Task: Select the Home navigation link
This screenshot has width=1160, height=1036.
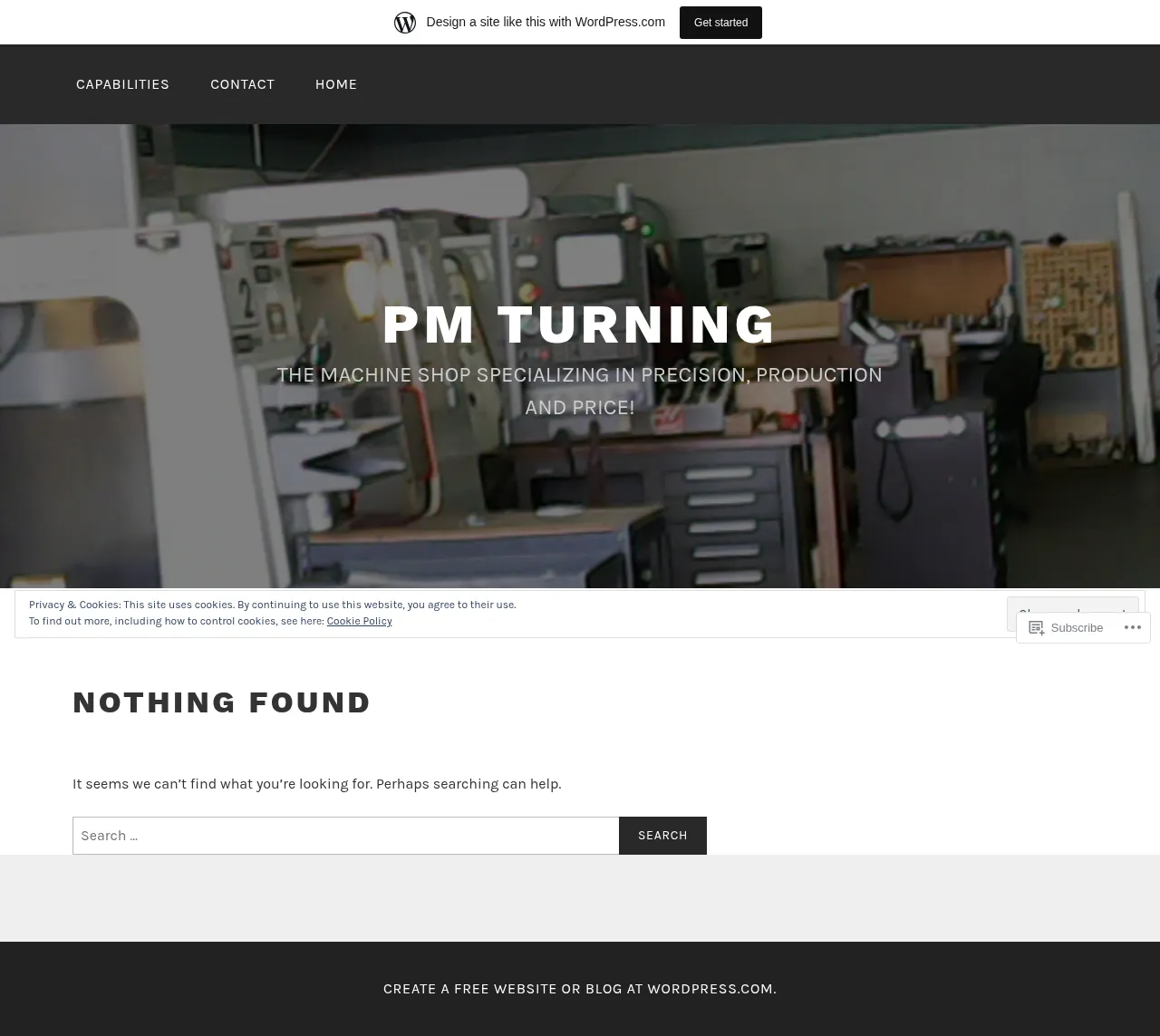Action: [336, 83]
